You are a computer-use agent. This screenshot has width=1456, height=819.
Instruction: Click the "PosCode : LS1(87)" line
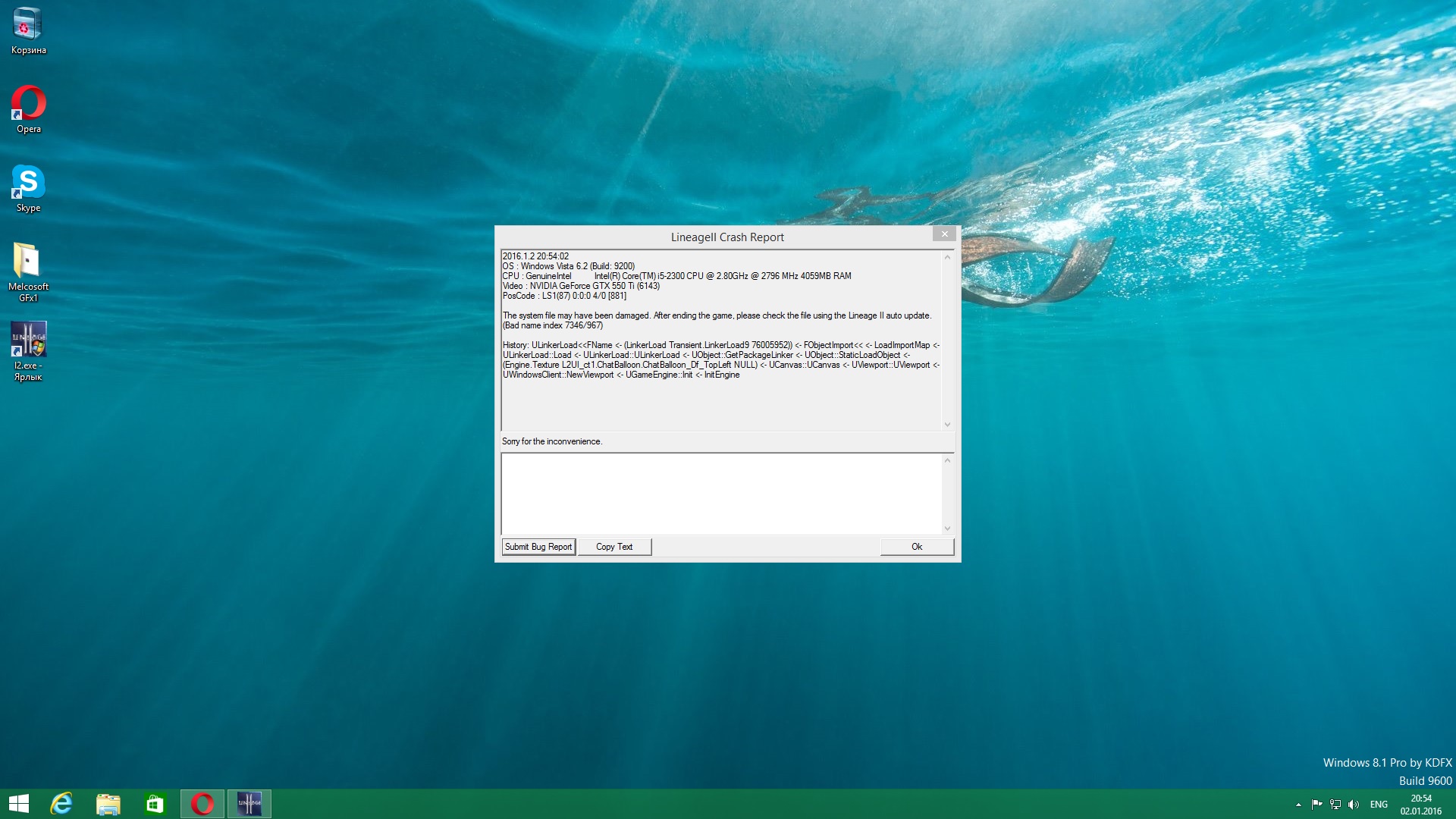(564, 296)
